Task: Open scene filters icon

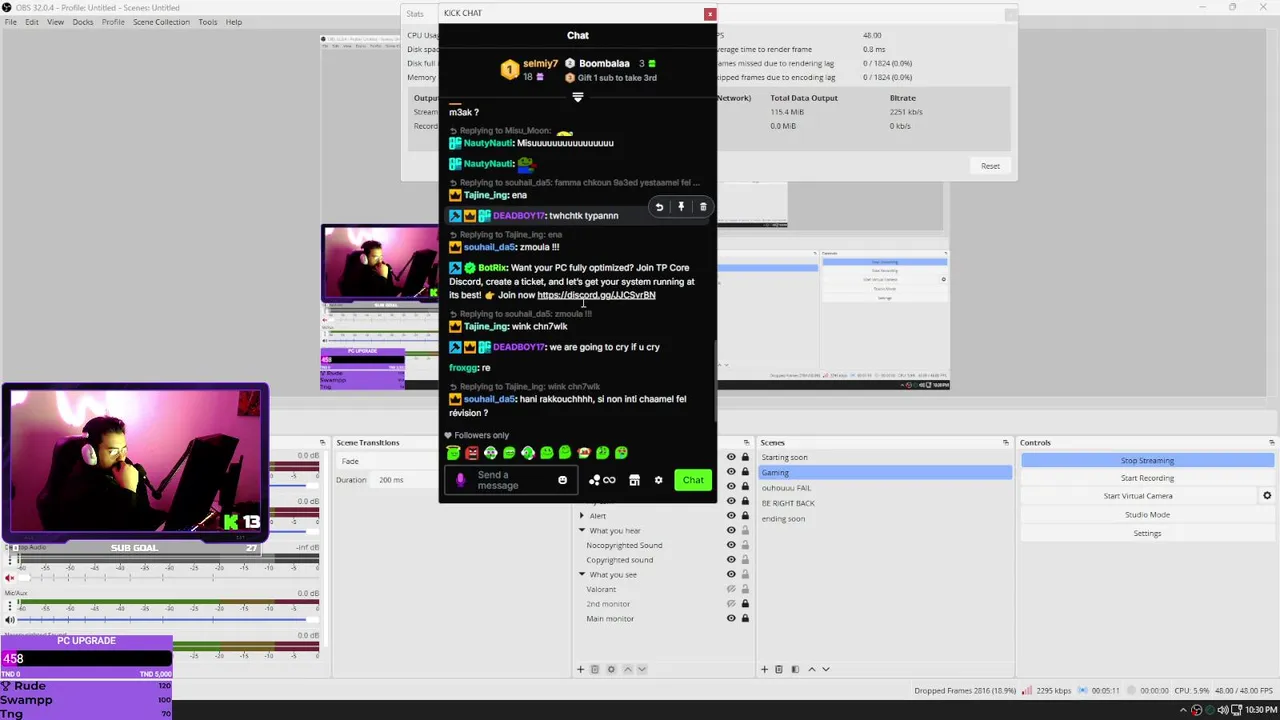Action: click(795, 669)
